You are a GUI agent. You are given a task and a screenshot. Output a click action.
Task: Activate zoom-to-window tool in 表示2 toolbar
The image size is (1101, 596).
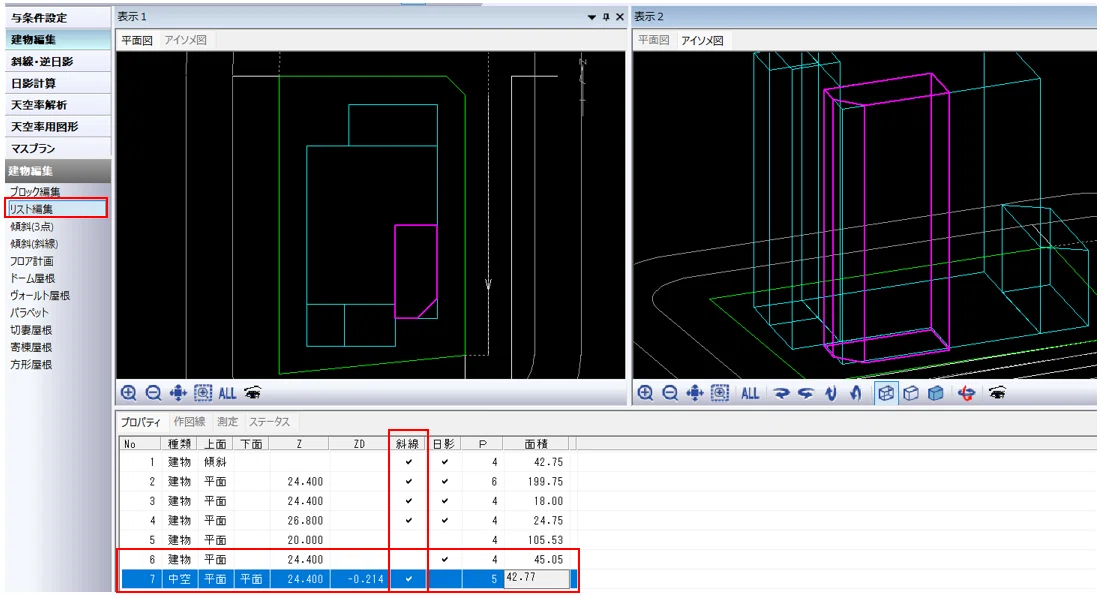(720, 393)
